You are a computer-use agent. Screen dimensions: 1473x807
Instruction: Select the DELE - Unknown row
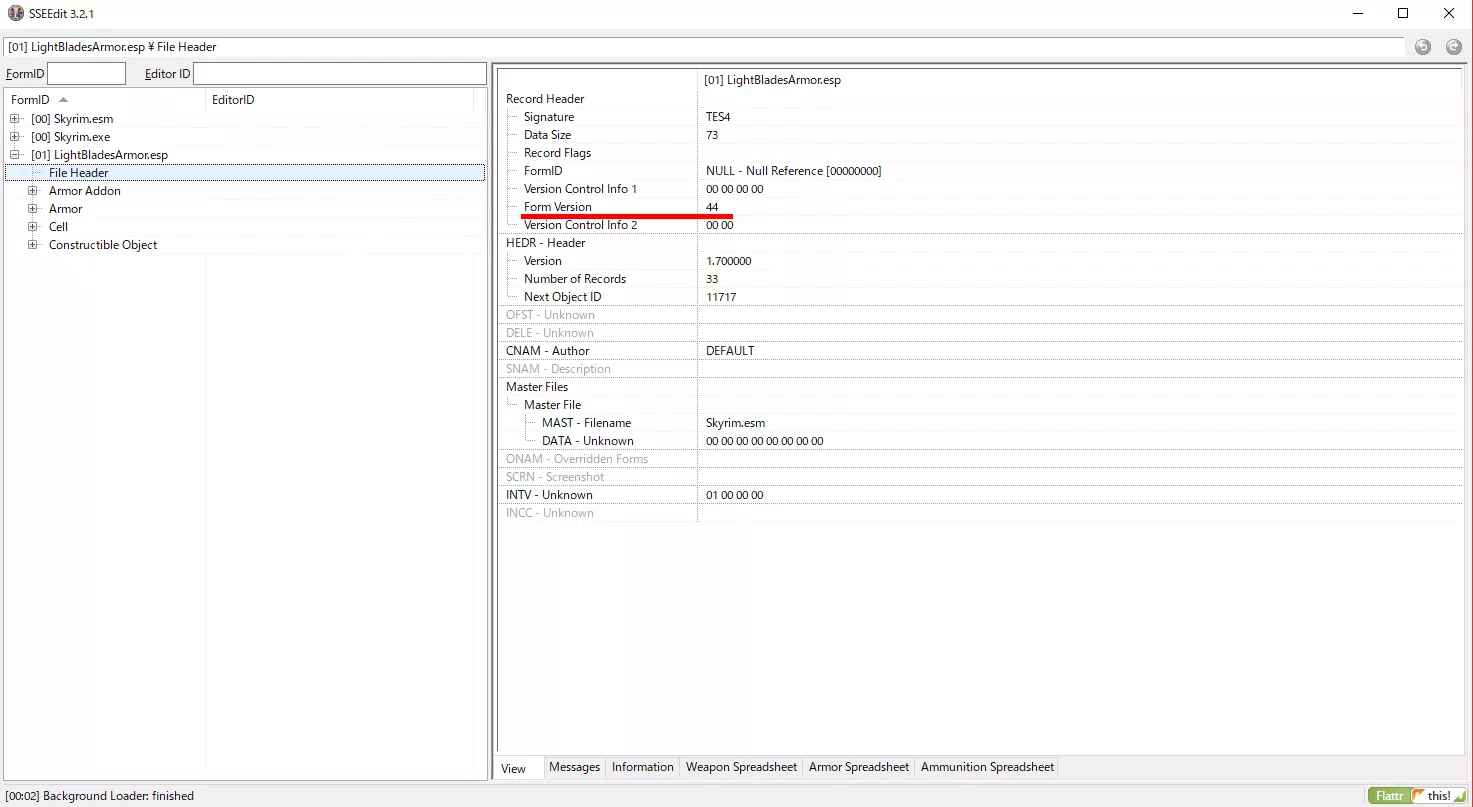click(x=980, y=333)
